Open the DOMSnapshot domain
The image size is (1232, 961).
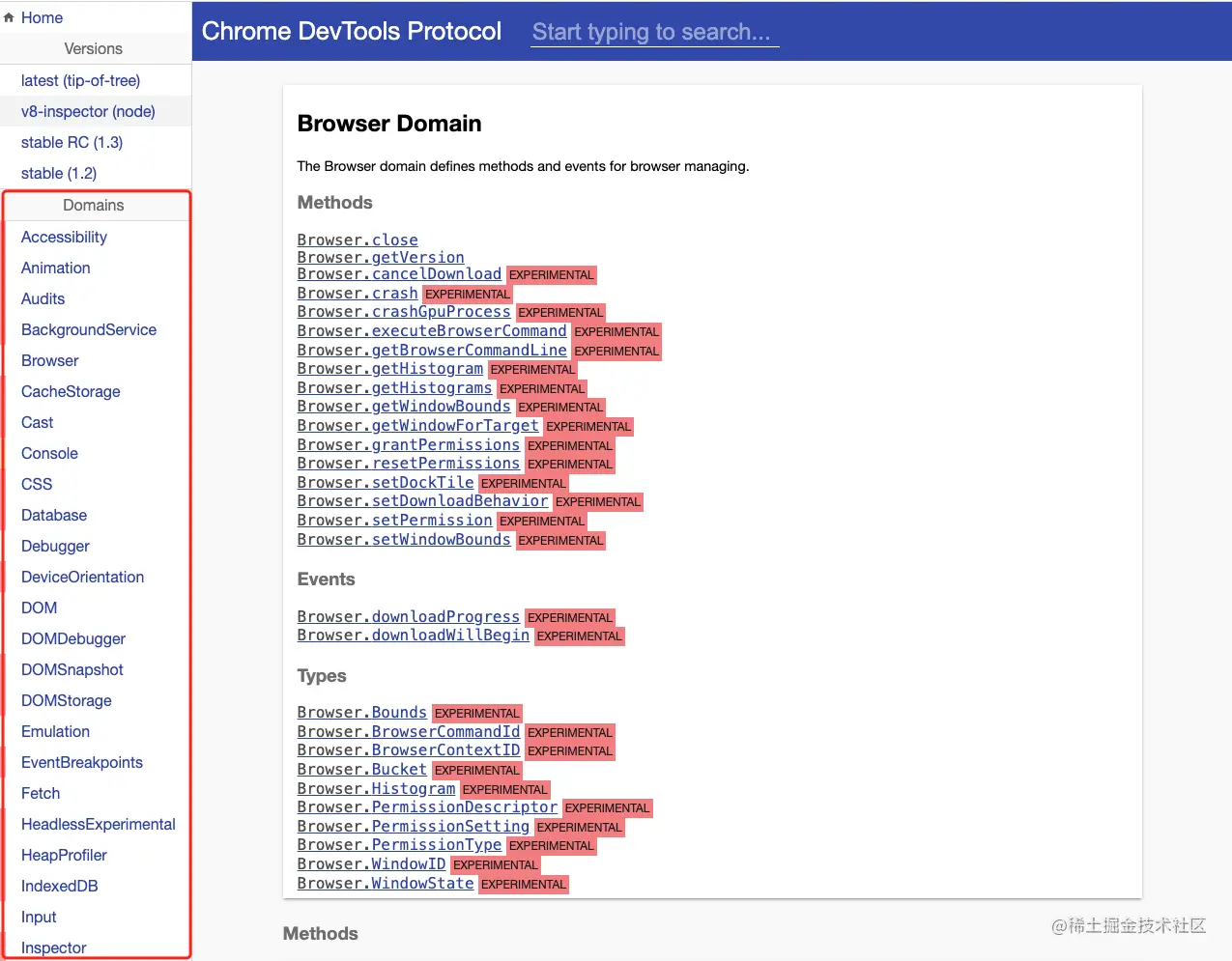point(72,669)
